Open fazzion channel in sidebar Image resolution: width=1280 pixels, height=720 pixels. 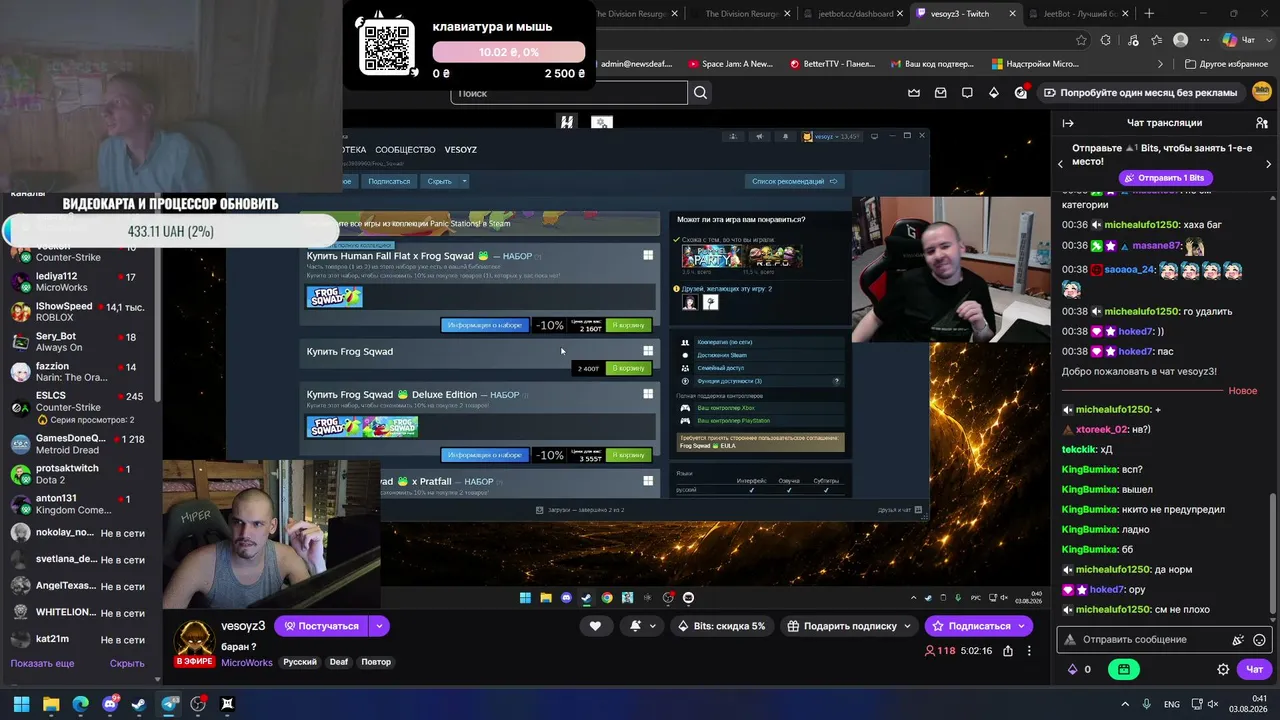click(x=80, y=372)
